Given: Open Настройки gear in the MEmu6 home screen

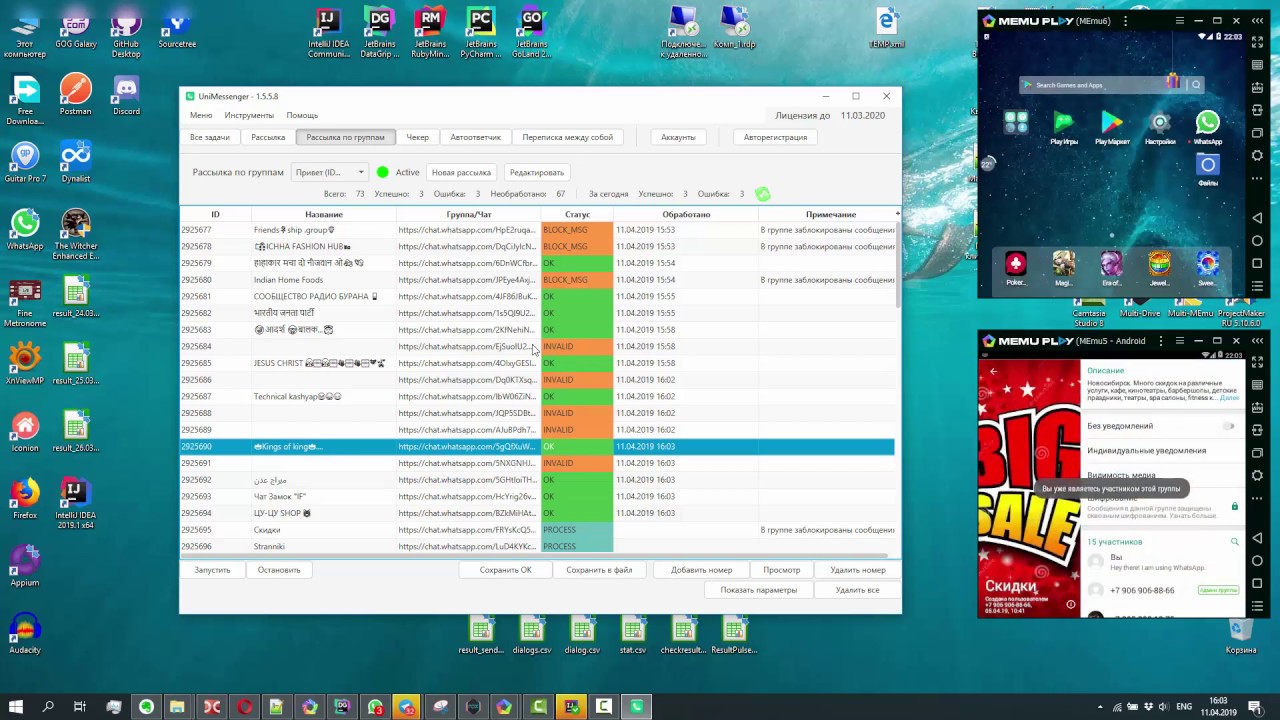Looking at the screenshot, I should 1160,123.
